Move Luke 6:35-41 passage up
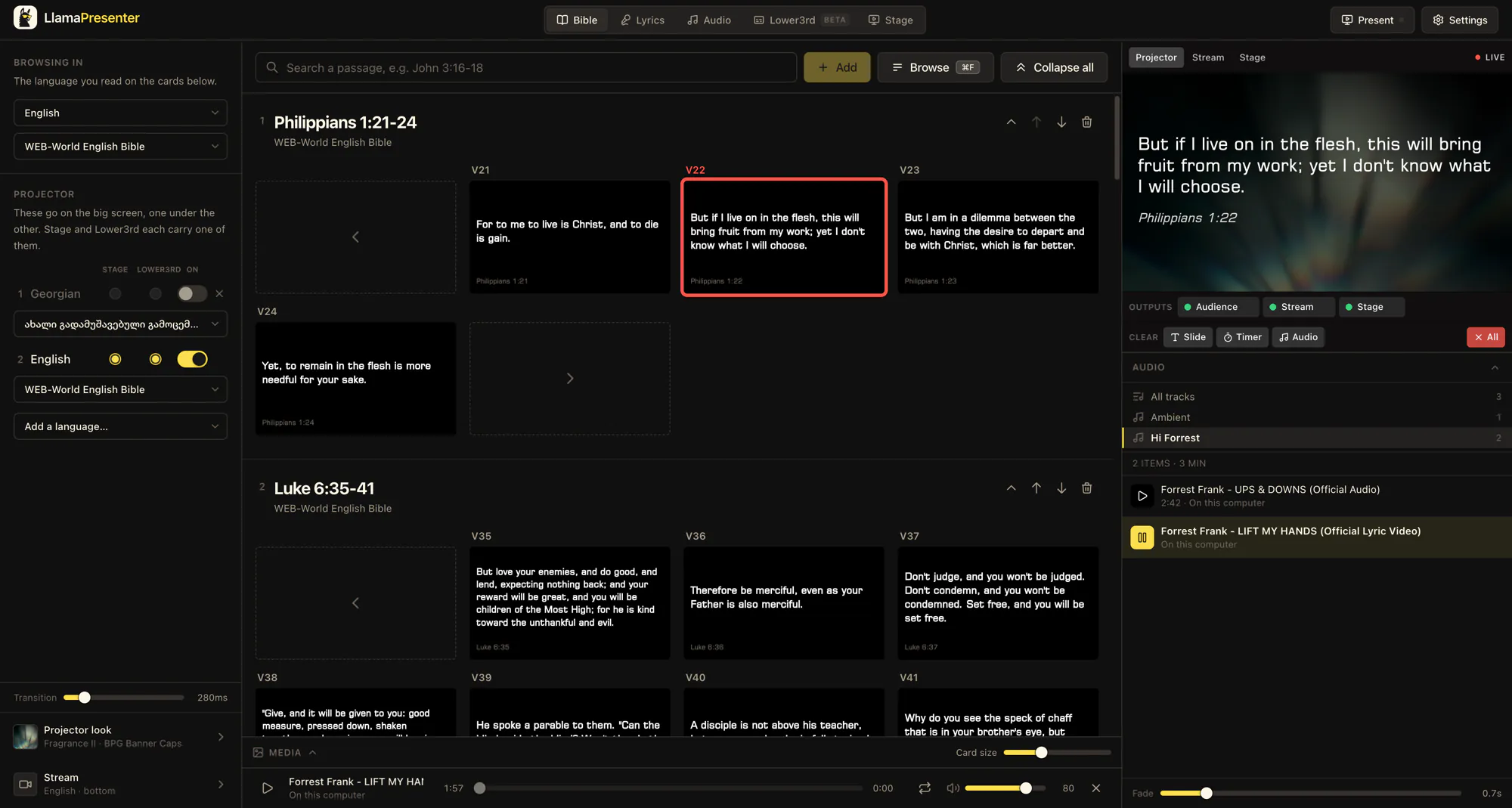This screenshot has width=1512, height=808. click(1036, 488)
